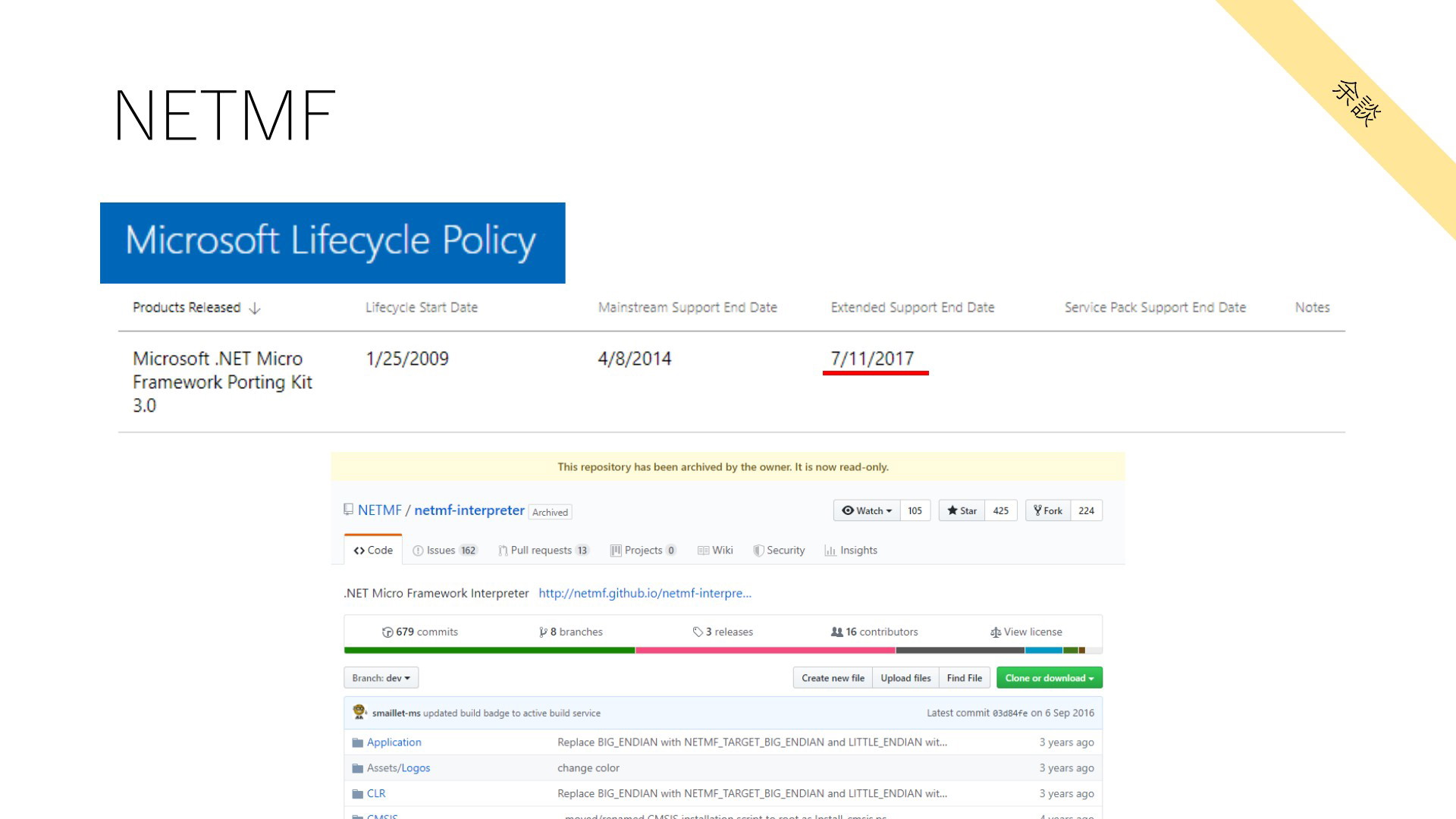Click the Star button
The height and width of the screenshot is (819, 1456).
[962, 510]
